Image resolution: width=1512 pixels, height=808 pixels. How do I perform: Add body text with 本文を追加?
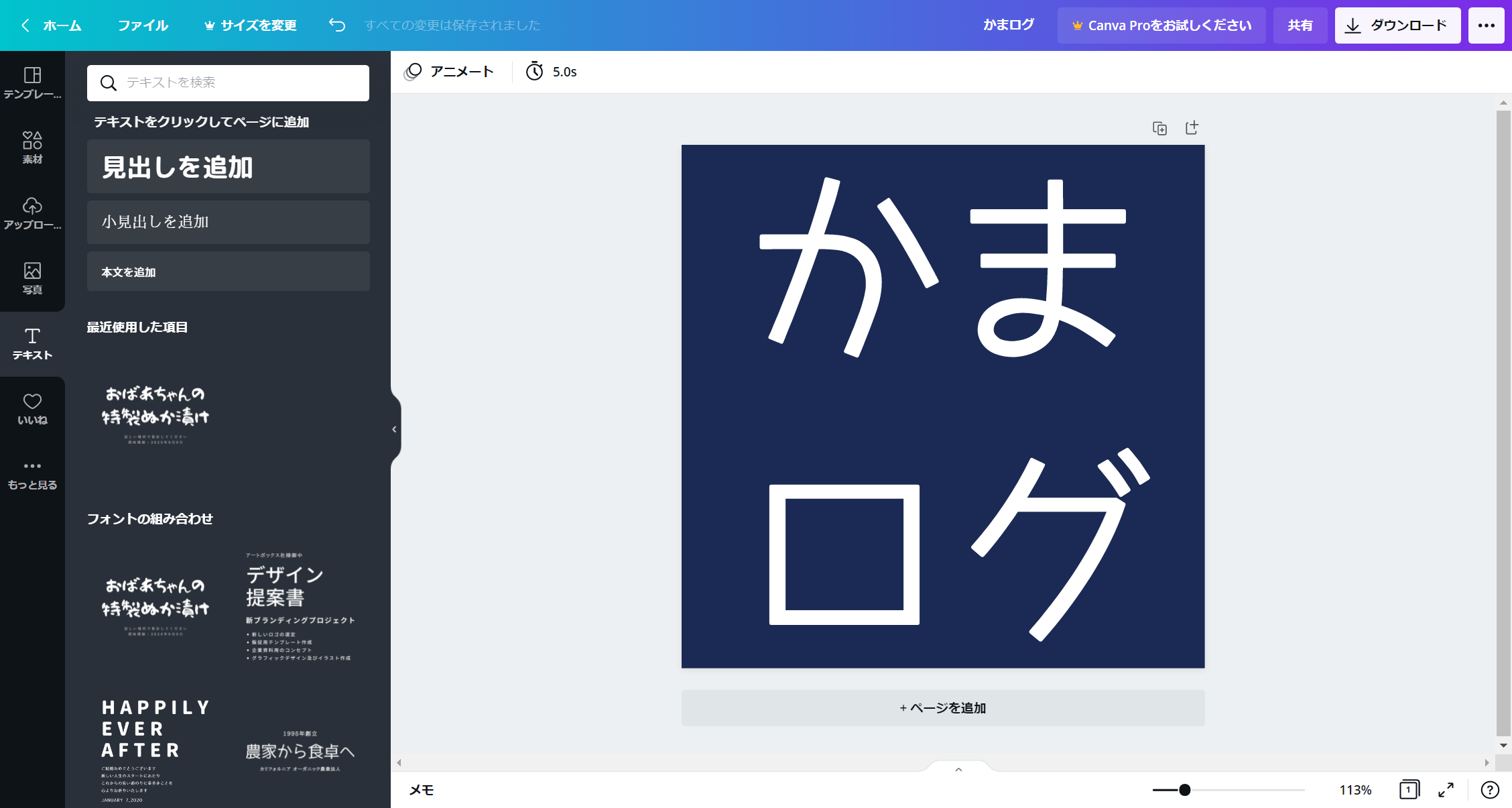pyautogui.click(x=228, y=272)
